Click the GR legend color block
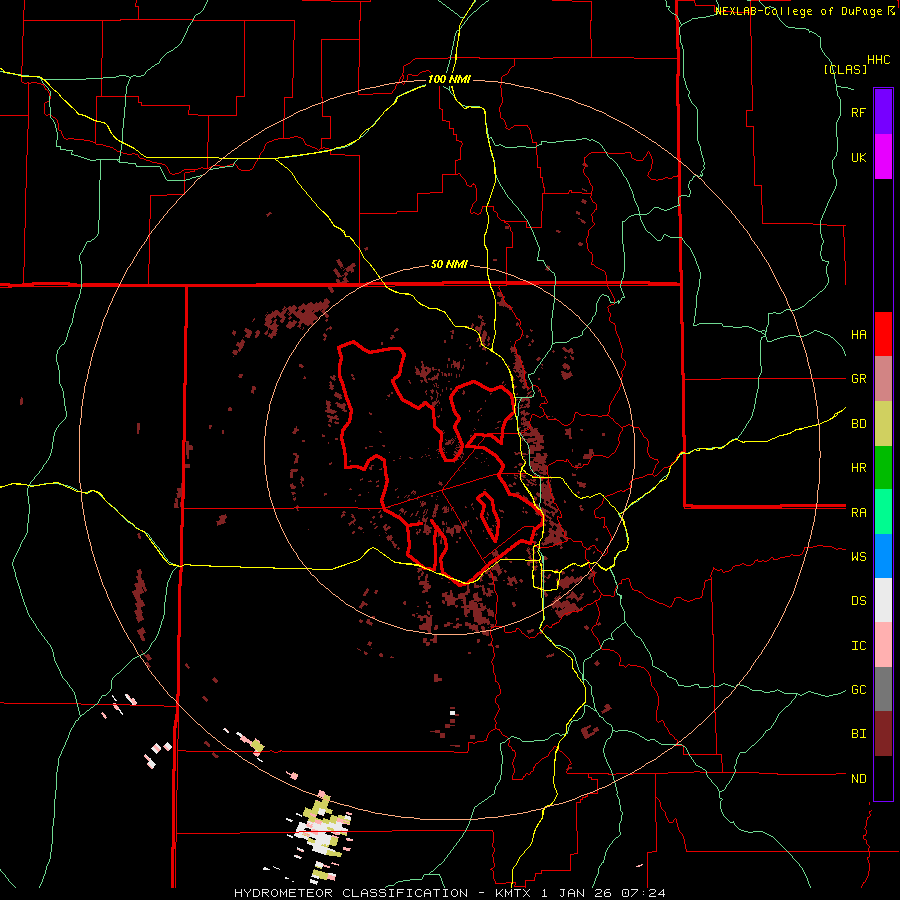Image resolution: width=900 pixels, height=900 pixels. coord(883,379)
